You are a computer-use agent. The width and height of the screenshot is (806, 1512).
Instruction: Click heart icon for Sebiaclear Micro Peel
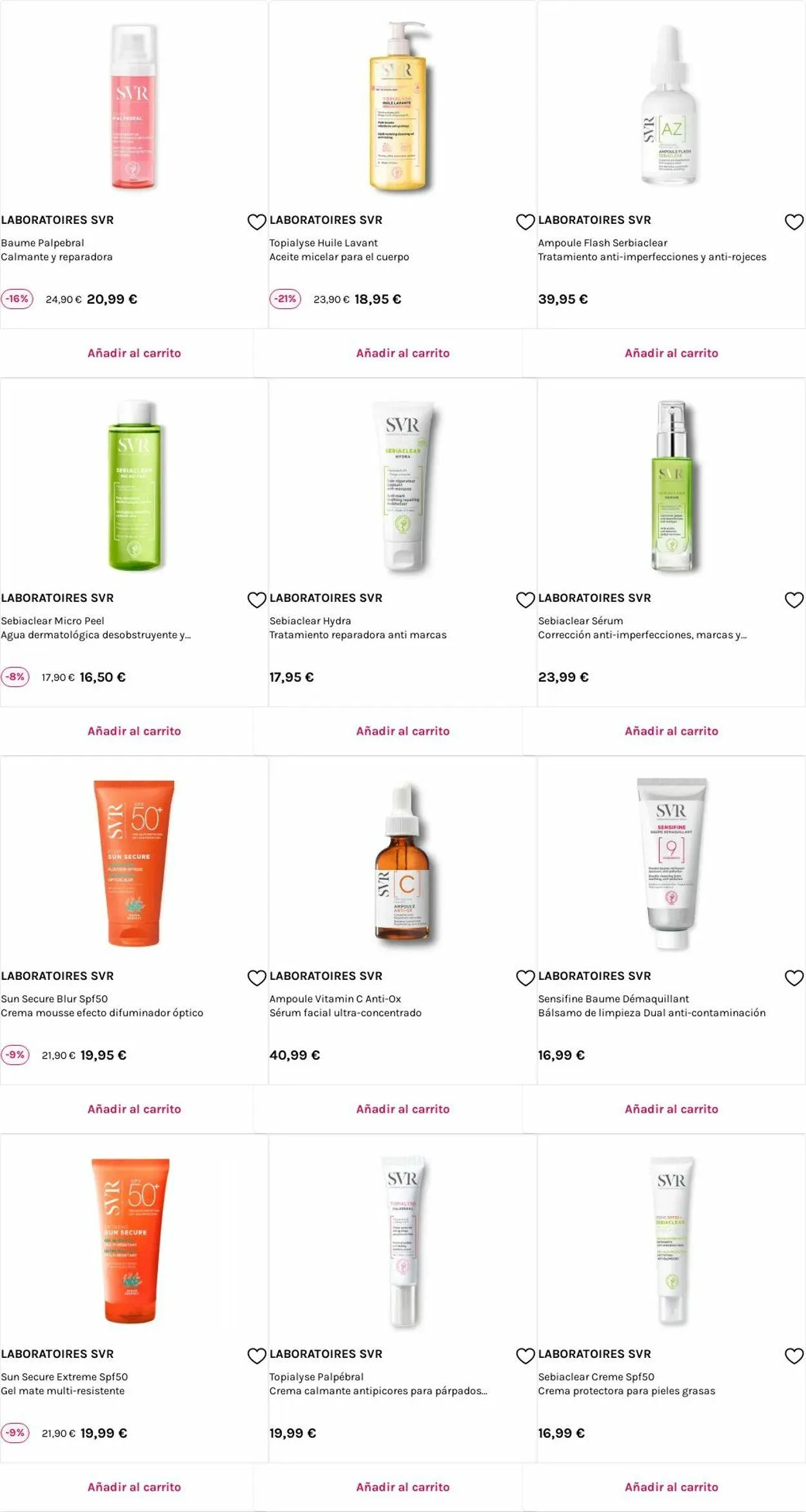[x=257, y=600]
